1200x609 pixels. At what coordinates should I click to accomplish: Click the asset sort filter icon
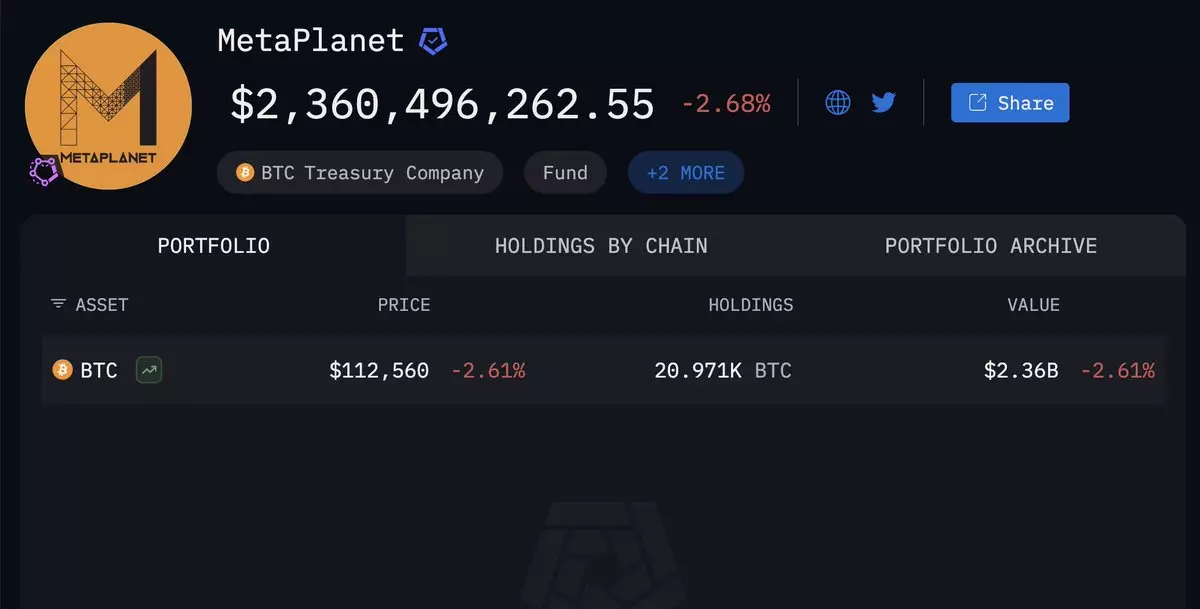coord(58,304)
